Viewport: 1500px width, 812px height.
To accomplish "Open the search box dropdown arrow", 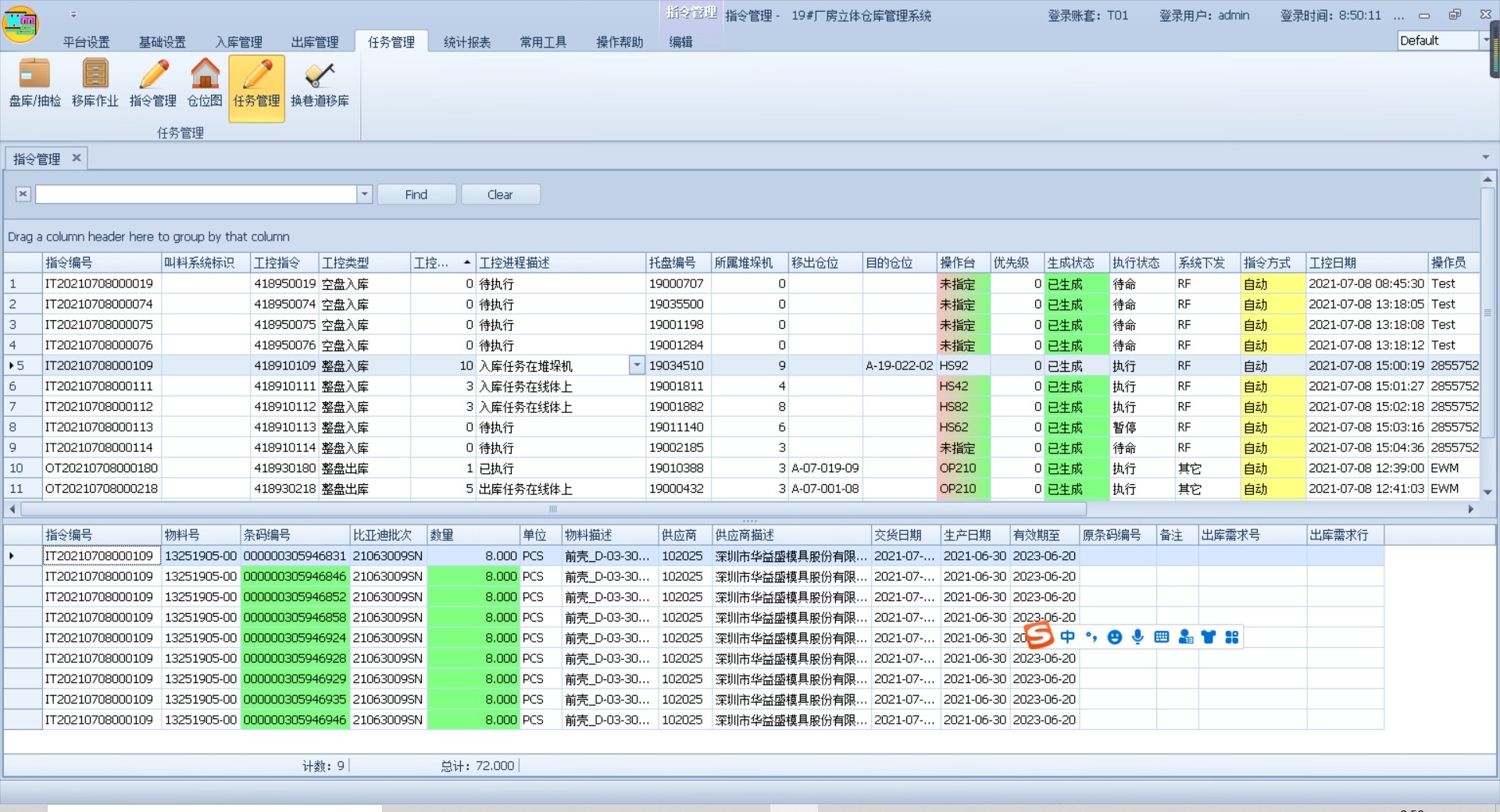I will 364,194.
